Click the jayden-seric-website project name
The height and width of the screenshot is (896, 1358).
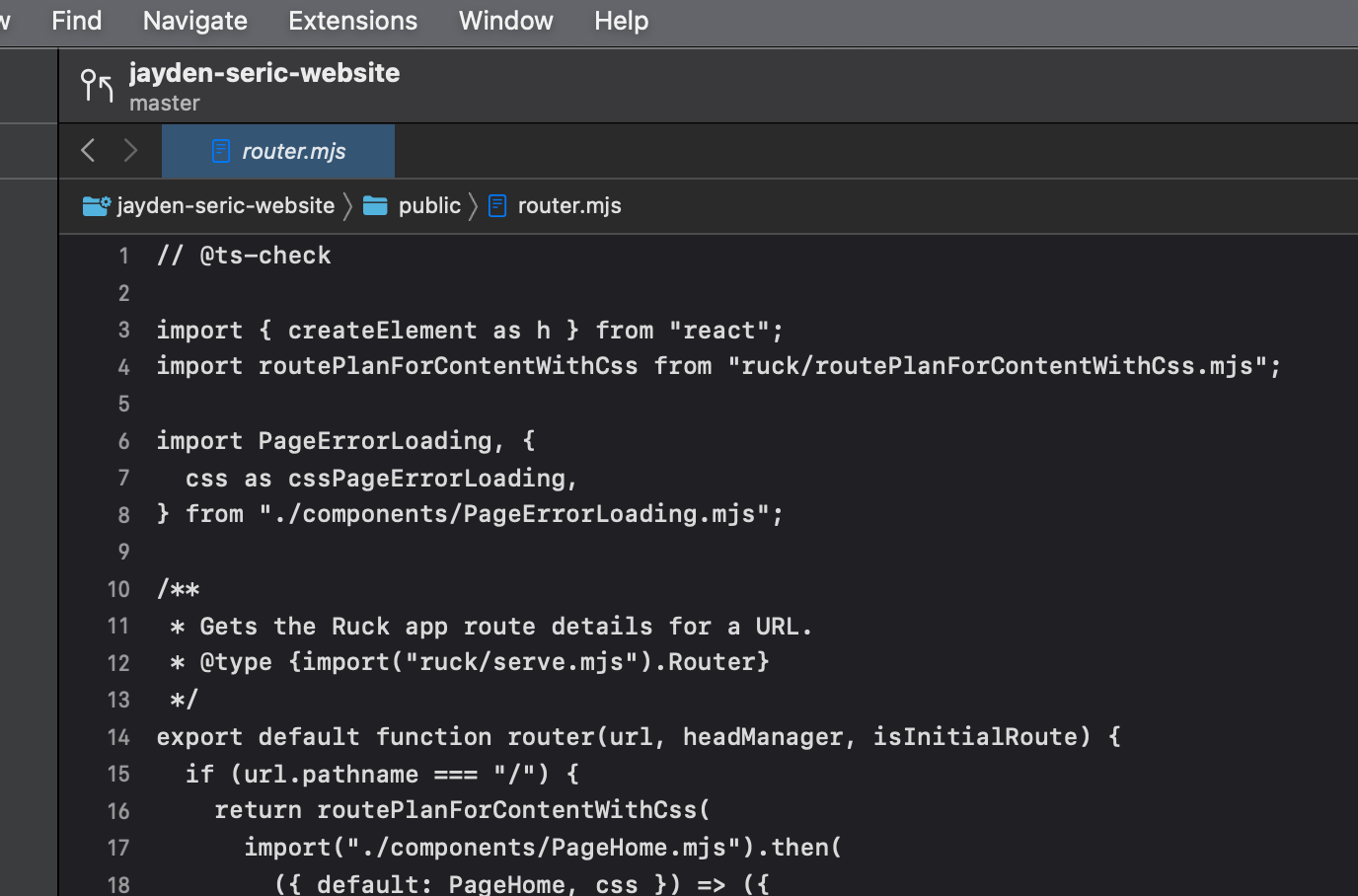coord(264,72)
